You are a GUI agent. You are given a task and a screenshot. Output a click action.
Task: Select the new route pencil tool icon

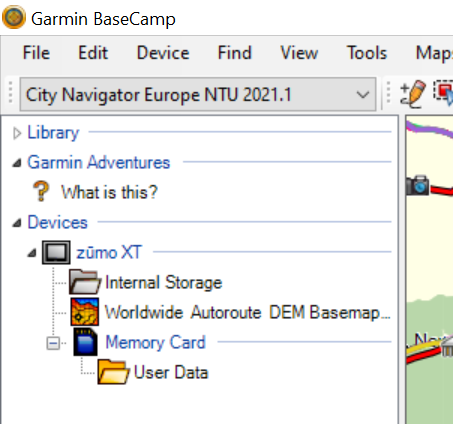[413, 94]
